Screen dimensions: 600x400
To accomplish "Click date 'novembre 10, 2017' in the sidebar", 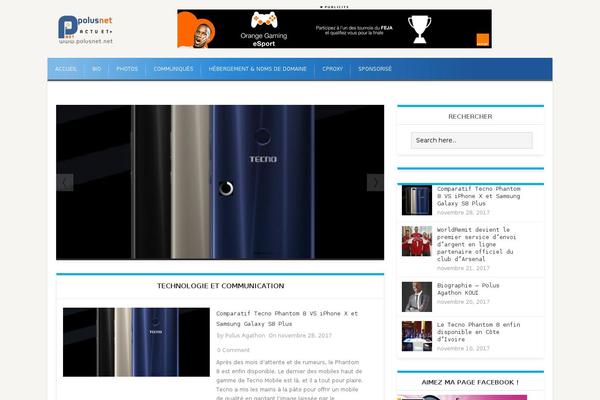I will point(463,348).
